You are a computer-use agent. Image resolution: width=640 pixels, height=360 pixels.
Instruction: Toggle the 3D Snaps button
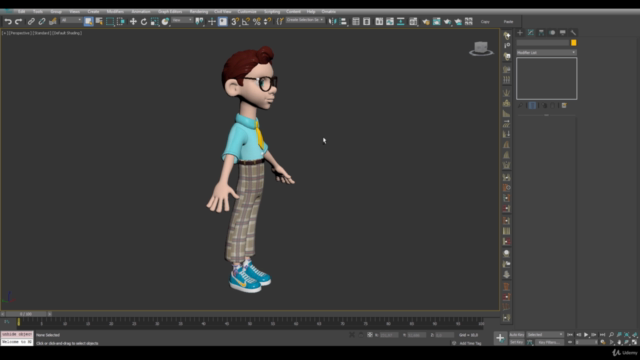pyautogui.click(x=235, y=22)
